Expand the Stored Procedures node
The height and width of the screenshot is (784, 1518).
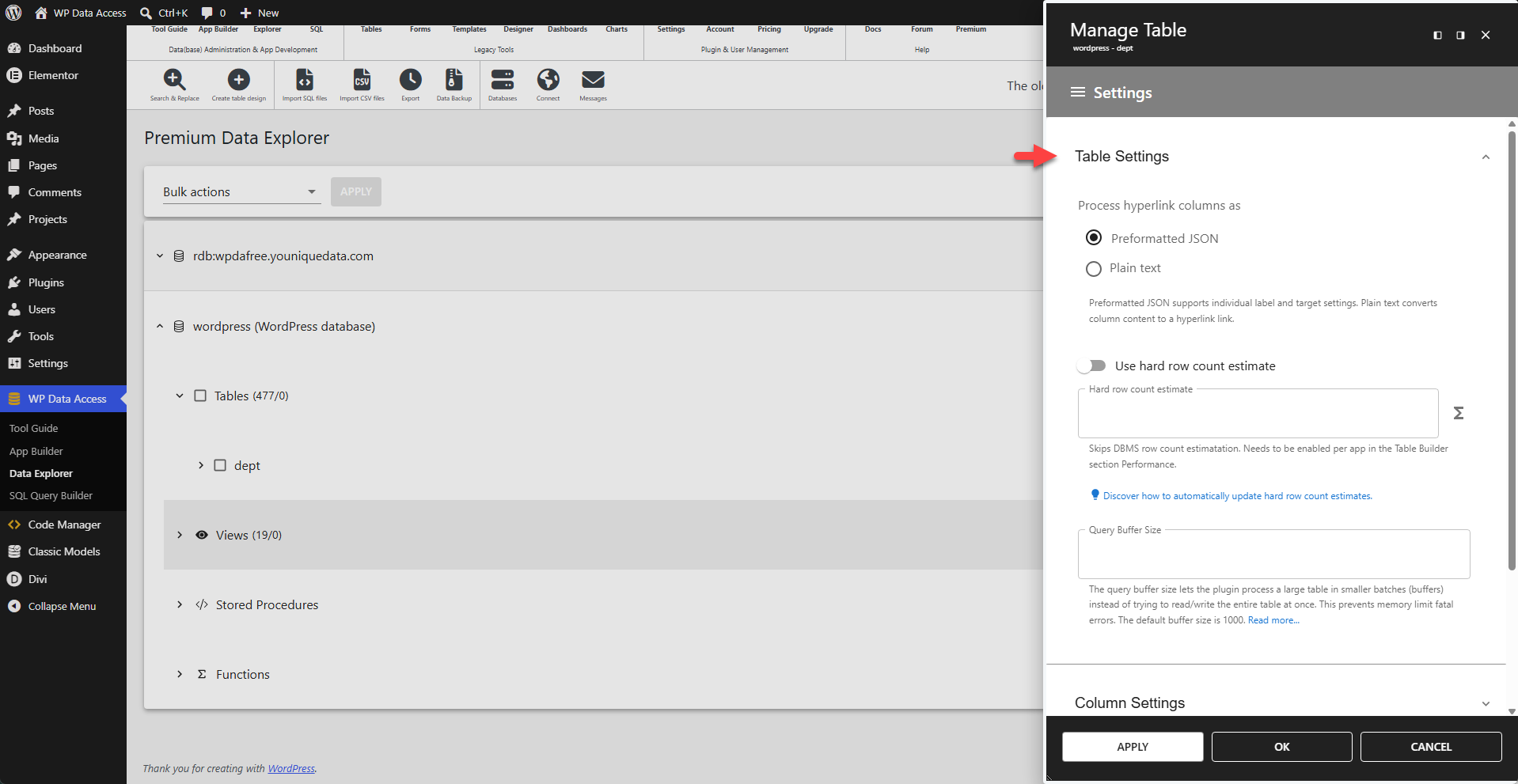coord(180,604)
